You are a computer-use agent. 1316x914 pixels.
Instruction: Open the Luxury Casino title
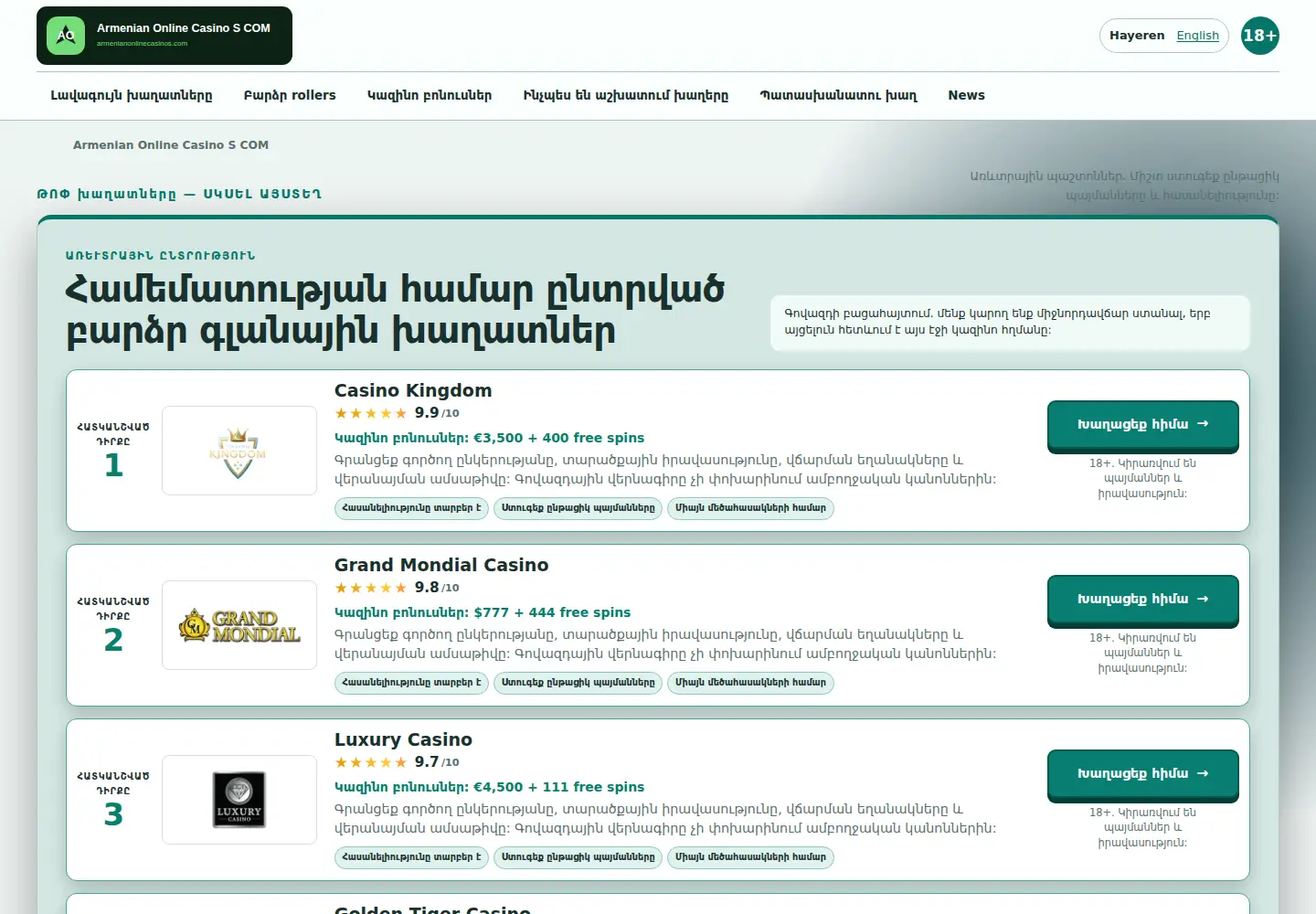pyautogui.click(x=403, y=739)
